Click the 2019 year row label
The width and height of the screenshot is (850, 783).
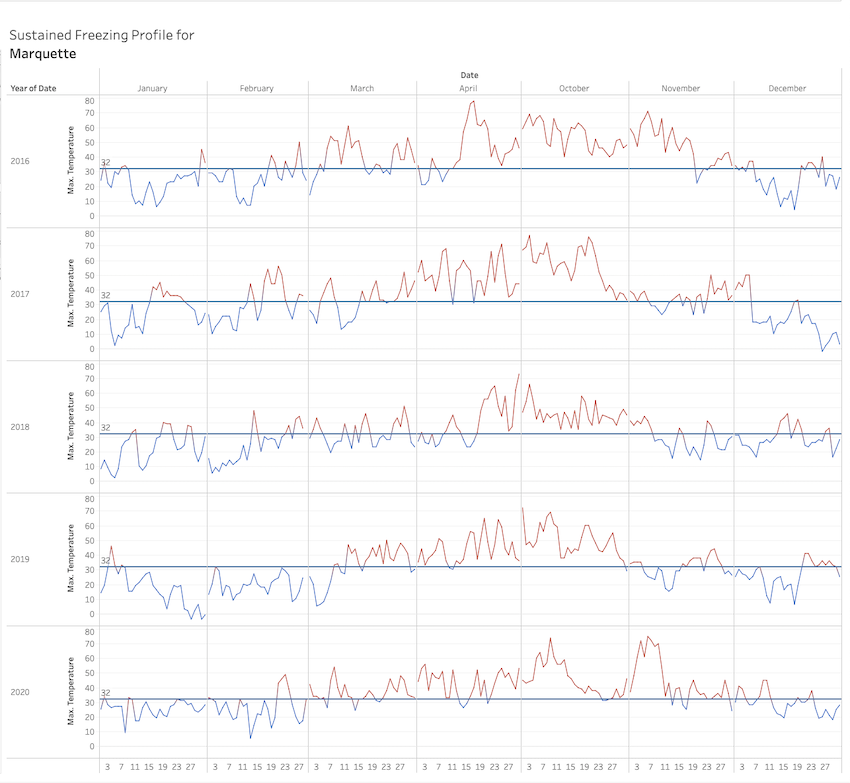pos(20,559)
